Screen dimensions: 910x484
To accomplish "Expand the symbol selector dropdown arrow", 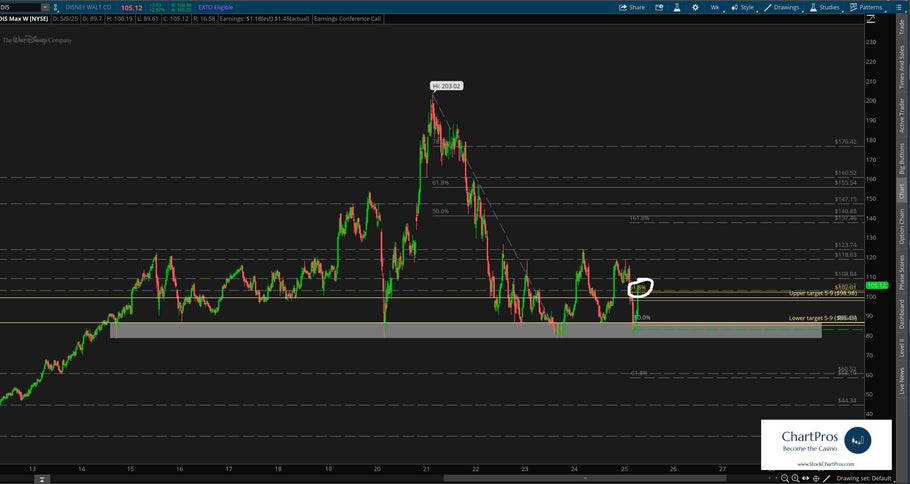I will pyautogui.click(x=45, y=8).
